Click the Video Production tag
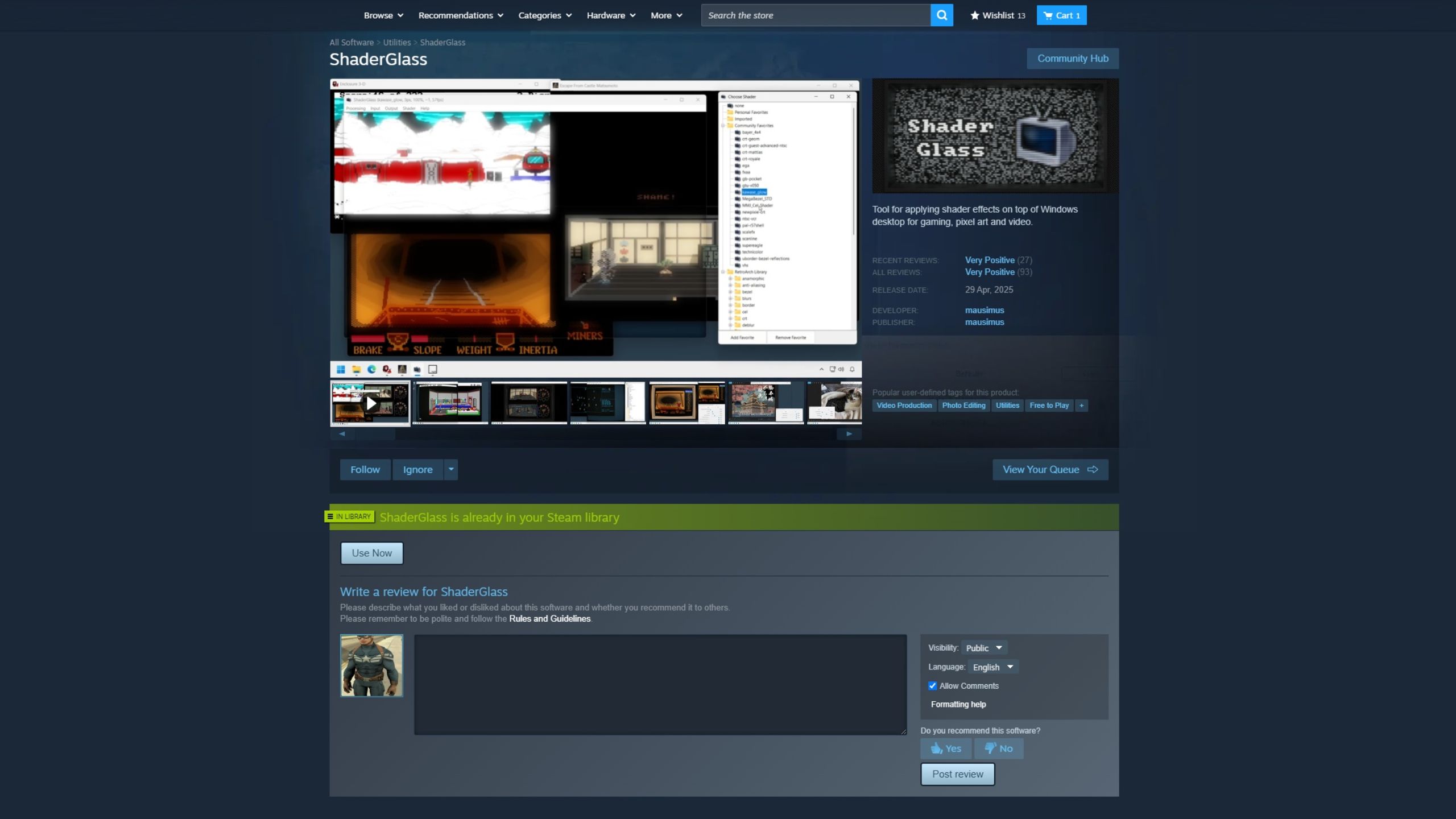The image size is (1456, 819). 904,406
